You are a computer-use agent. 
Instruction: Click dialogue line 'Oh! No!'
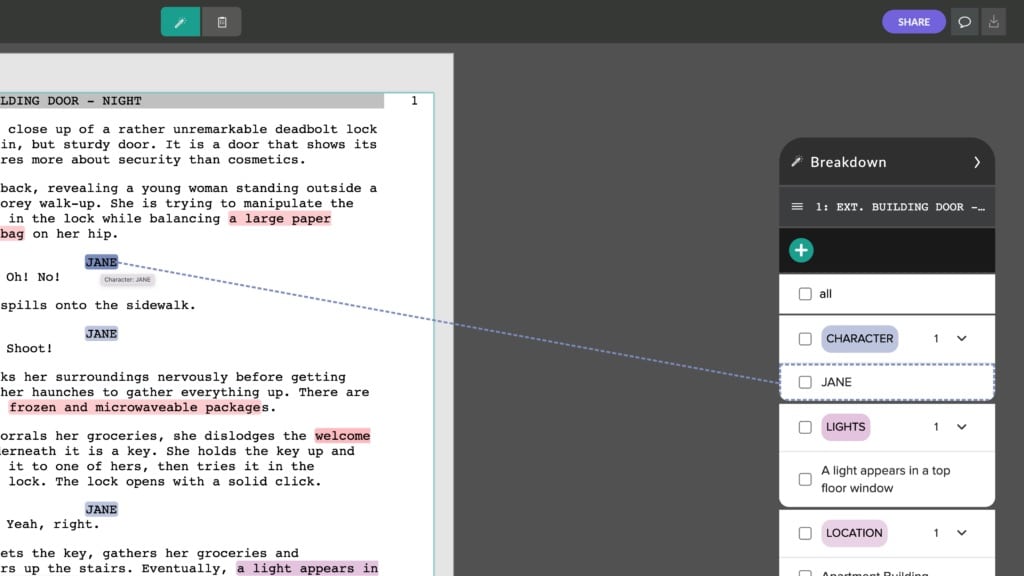click(x=33, y=277)
